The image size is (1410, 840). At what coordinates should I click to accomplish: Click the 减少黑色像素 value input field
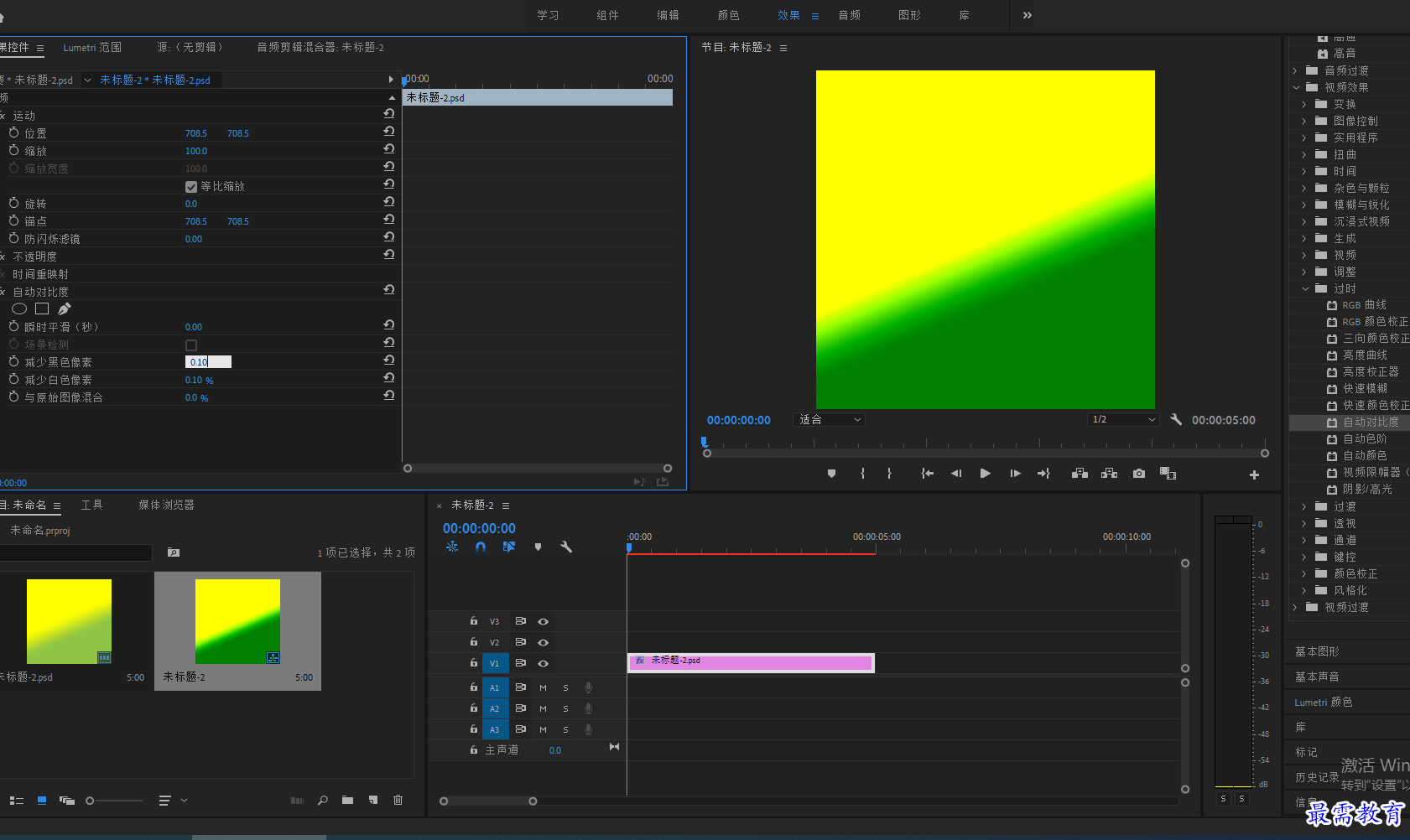208,361
